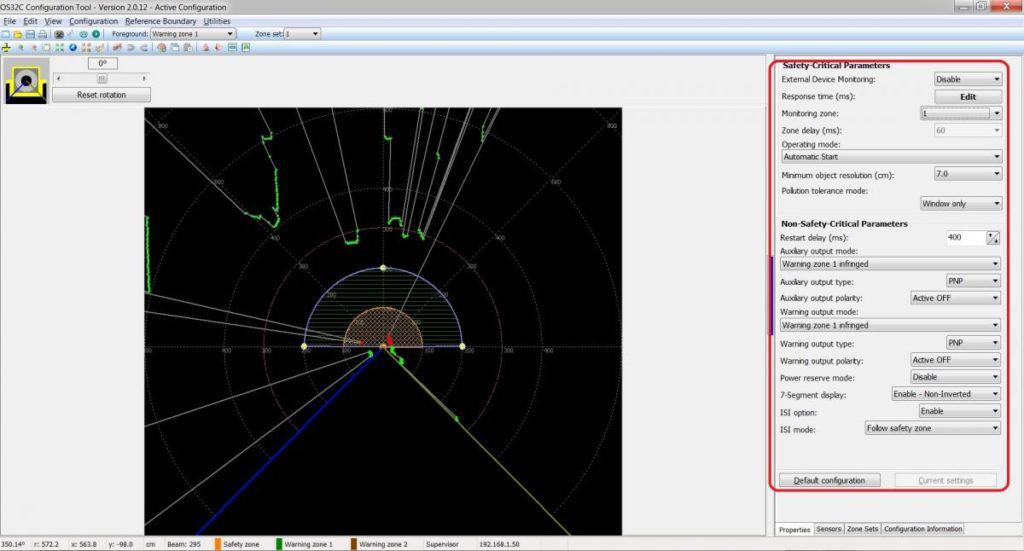Viewport: 1024px width, 551px height.
Task: Click the Redo arrow toolbar icon
Action: tap(144, 48)
